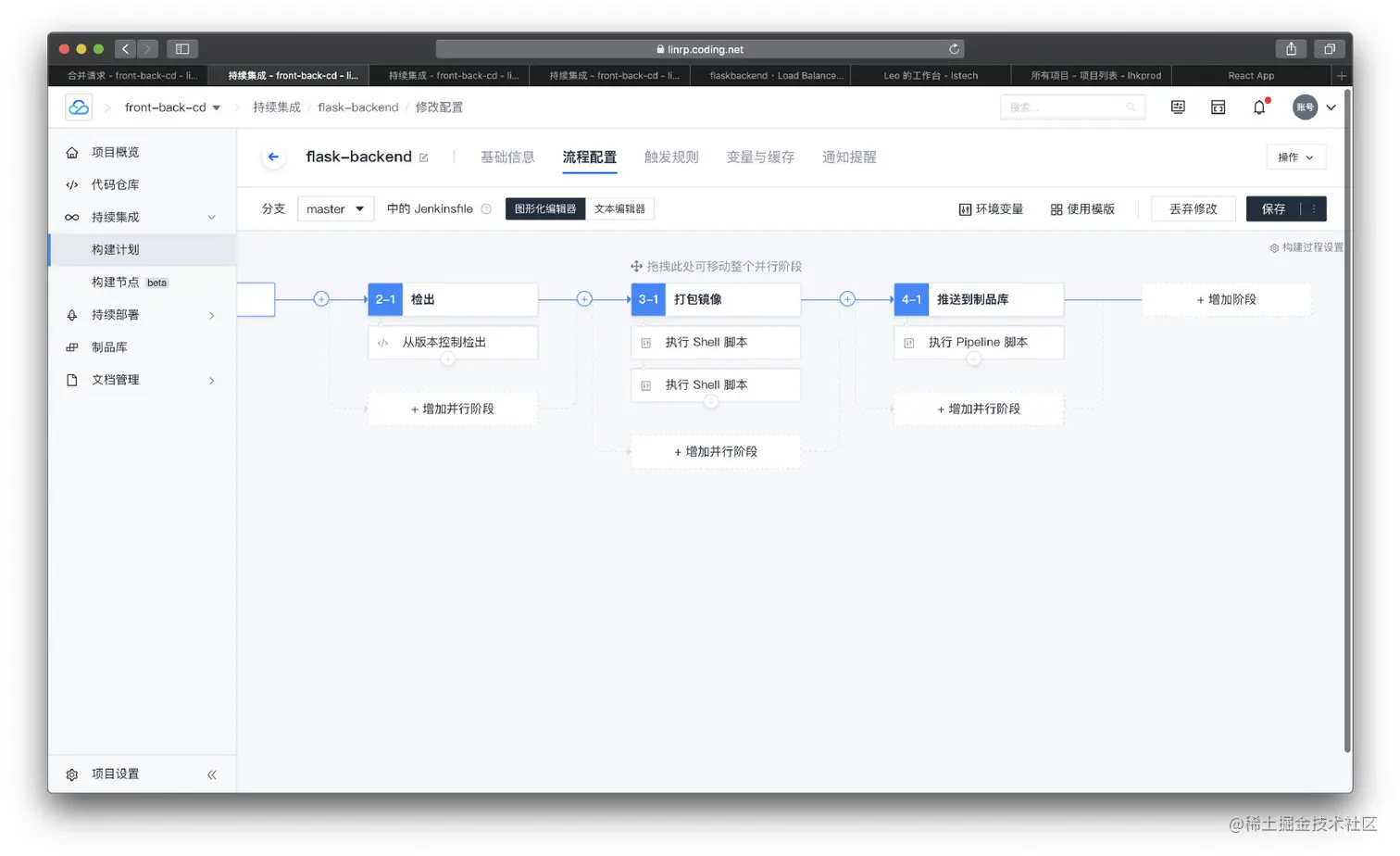Image resolution: width=1400 pixels, height=856 pixels.
Task: Switch to the 通知提醒 tab
Action: 849,157
